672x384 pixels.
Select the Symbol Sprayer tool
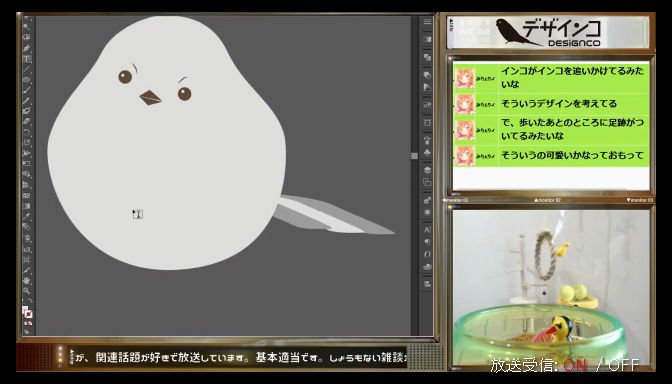pos(27,237)
